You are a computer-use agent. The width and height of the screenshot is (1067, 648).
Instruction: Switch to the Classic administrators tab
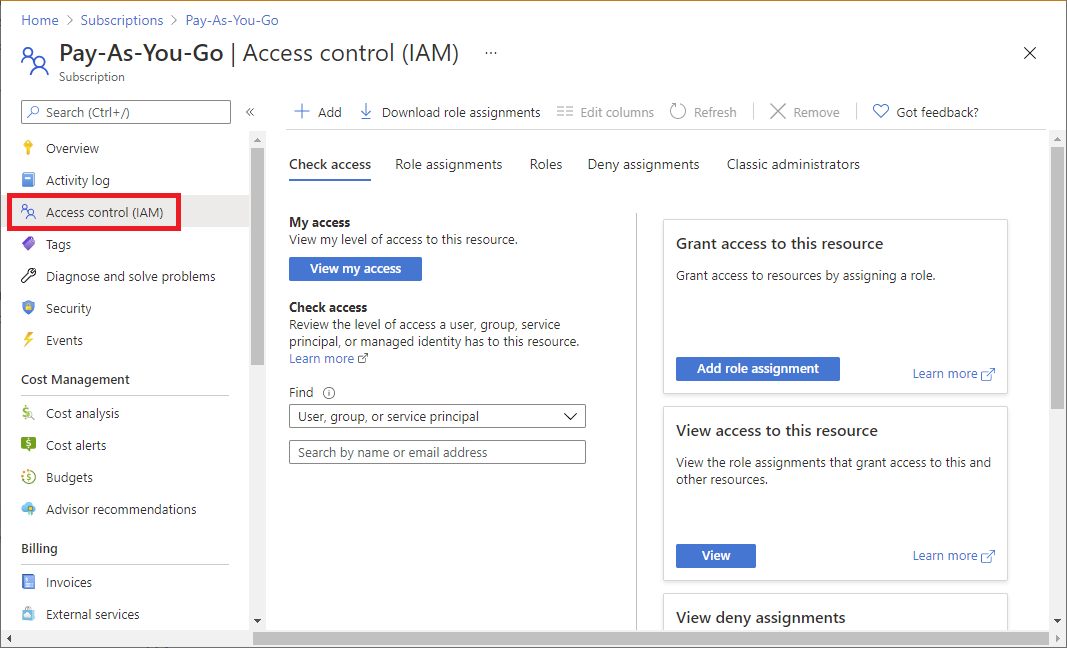793,164
